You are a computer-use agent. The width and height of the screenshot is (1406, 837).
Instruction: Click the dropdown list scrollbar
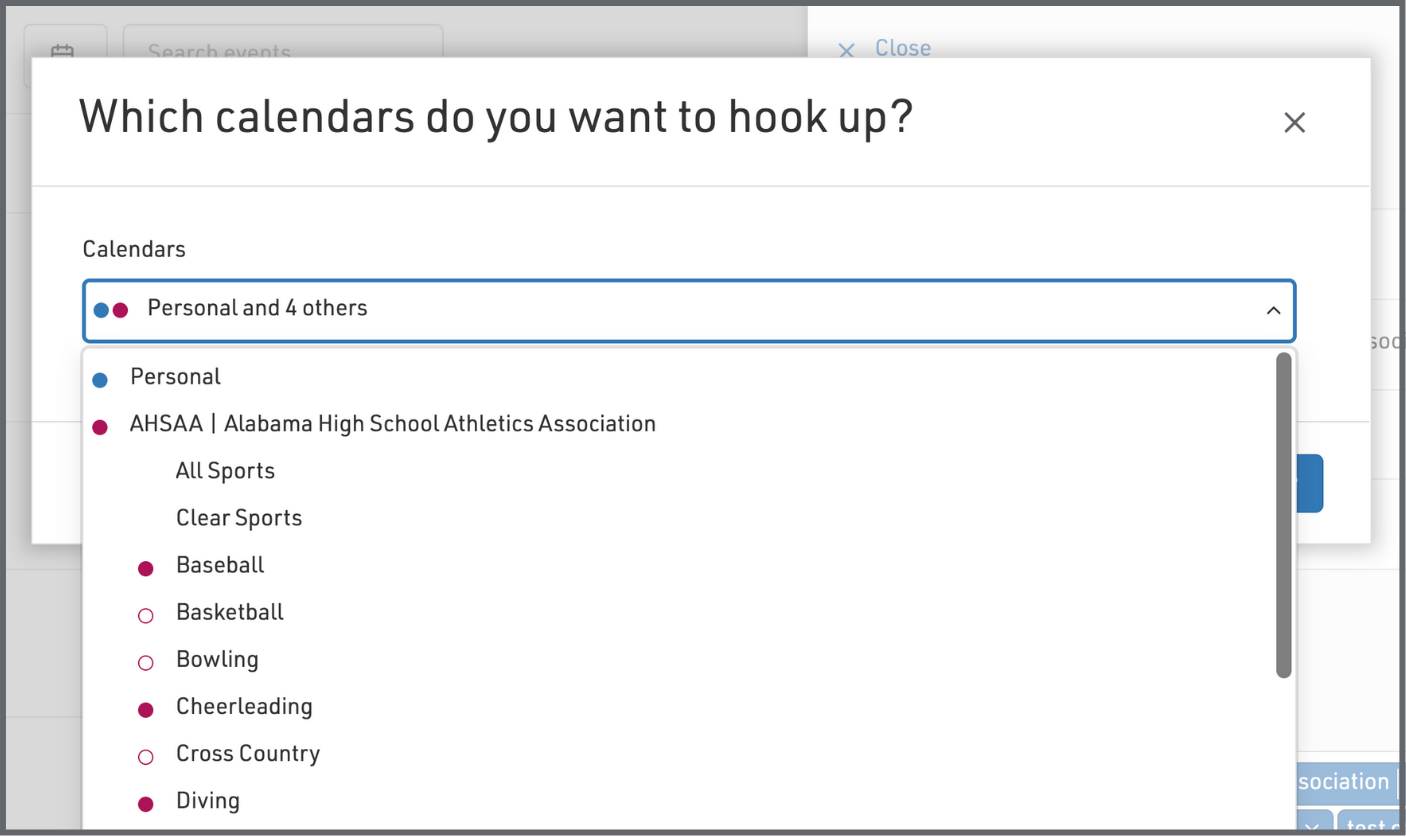[x=1284, y=516]
